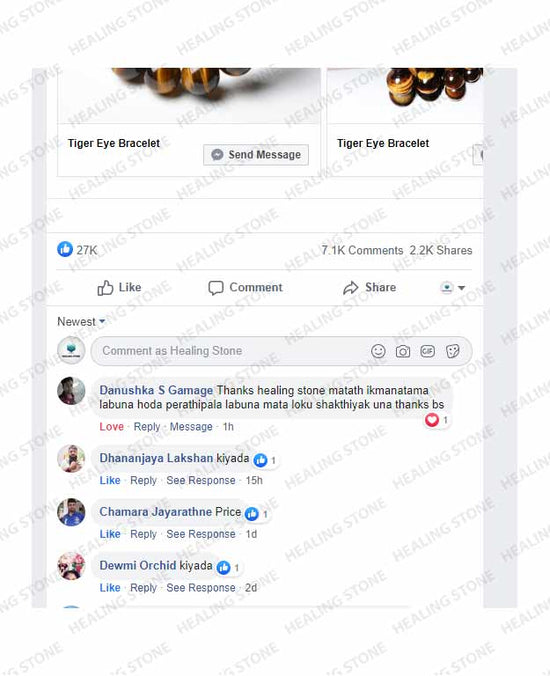Attach a photo using the camera icon

pyautogui.click(x=403, y=351)
